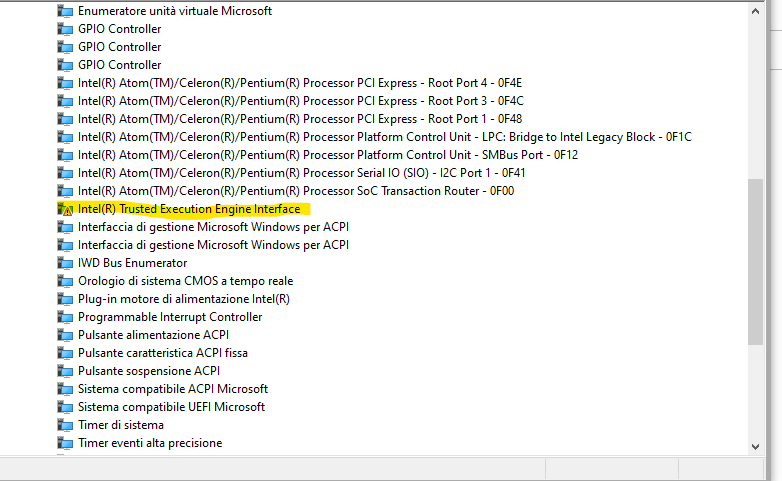
Task: Select the SMBus Port - 0F12 entry
Action: (x=327, y=155)
